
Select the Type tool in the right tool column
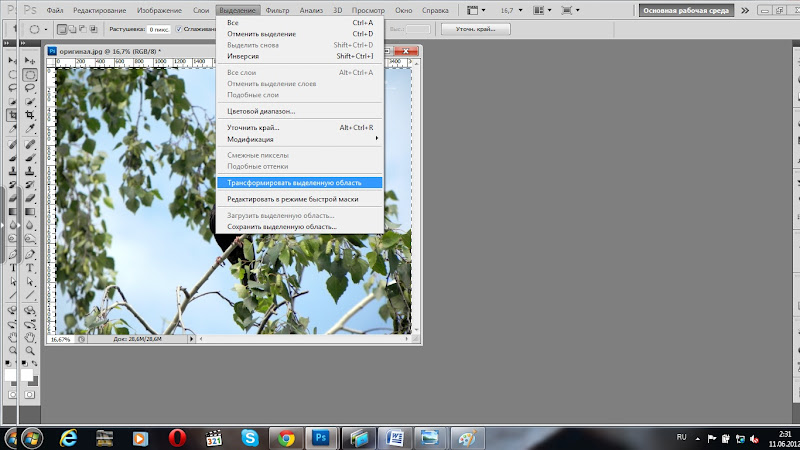[x=30, y=268]
